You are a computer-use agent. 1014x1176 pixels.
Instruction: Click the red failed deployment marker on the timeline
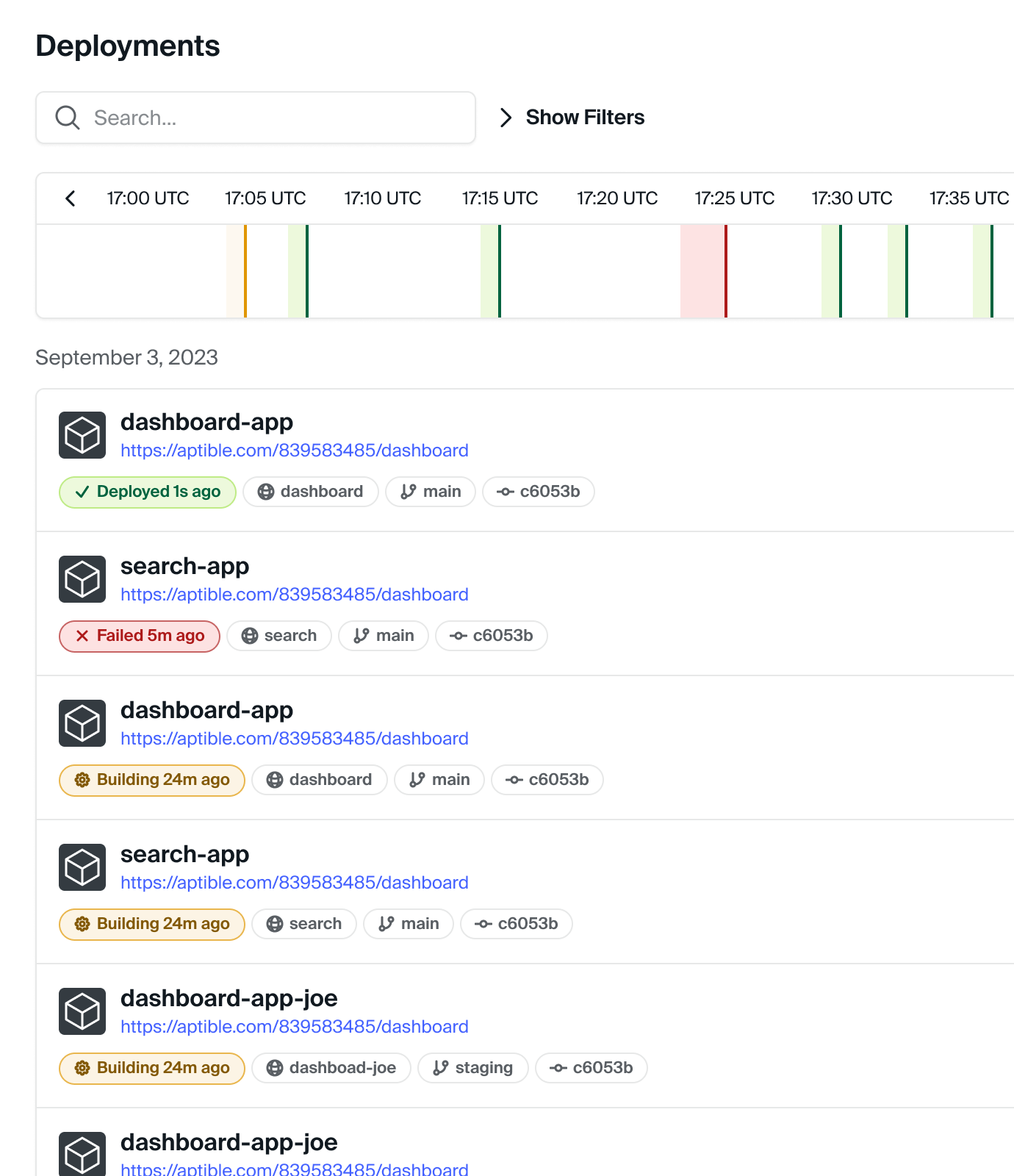point(725,271)
